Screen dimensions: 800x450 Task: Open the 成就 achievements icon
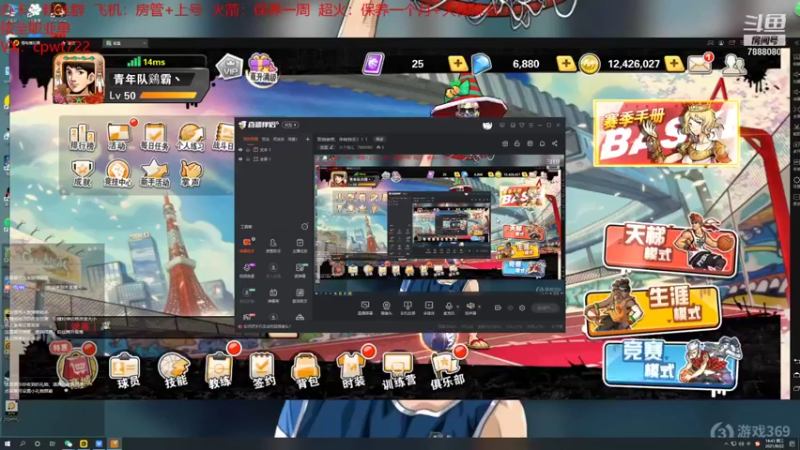(x=82, y=173)
